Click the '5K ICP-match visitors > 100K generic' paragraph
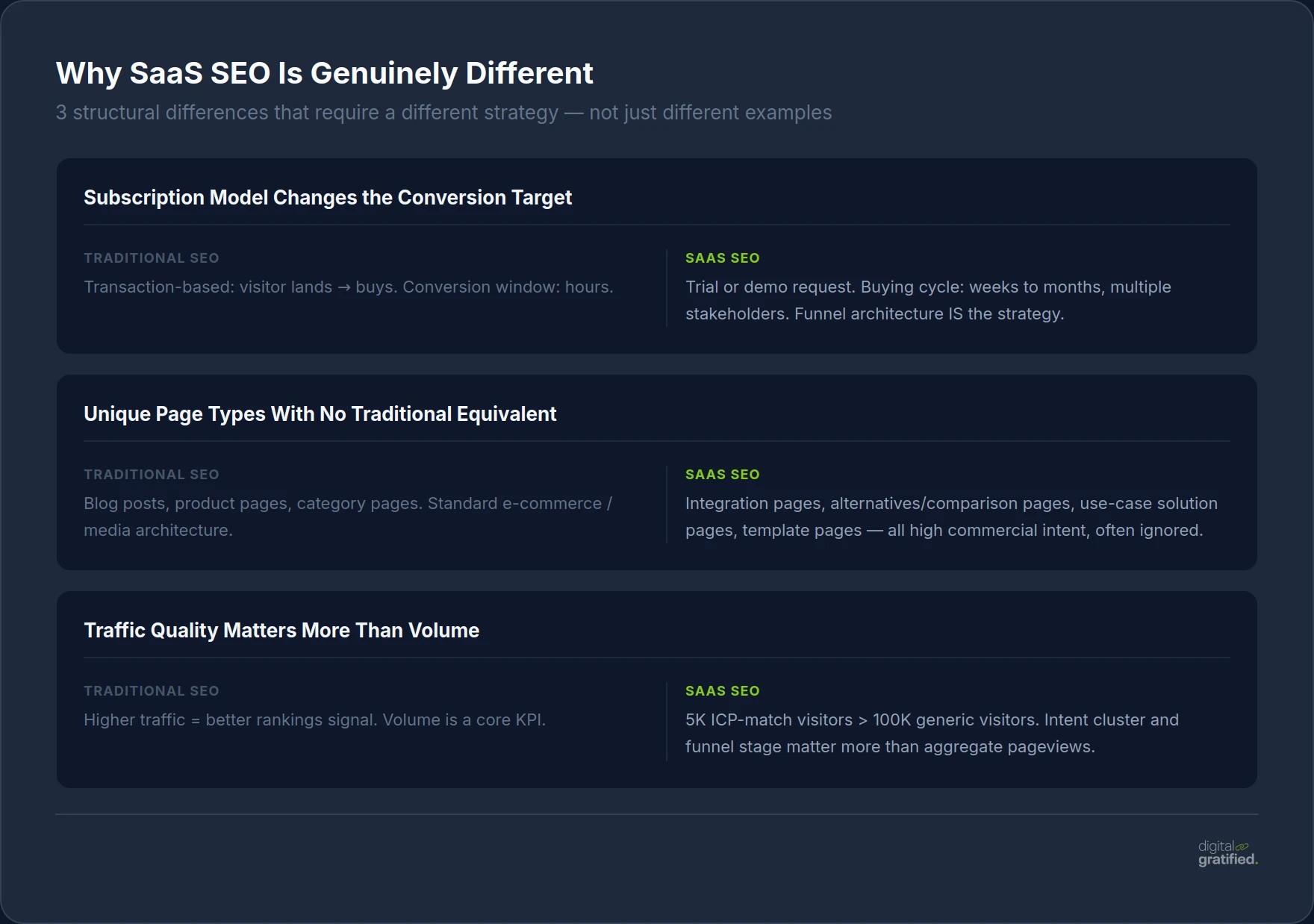This screenshot has width=1314, height=924. click(x=932, y=734)
